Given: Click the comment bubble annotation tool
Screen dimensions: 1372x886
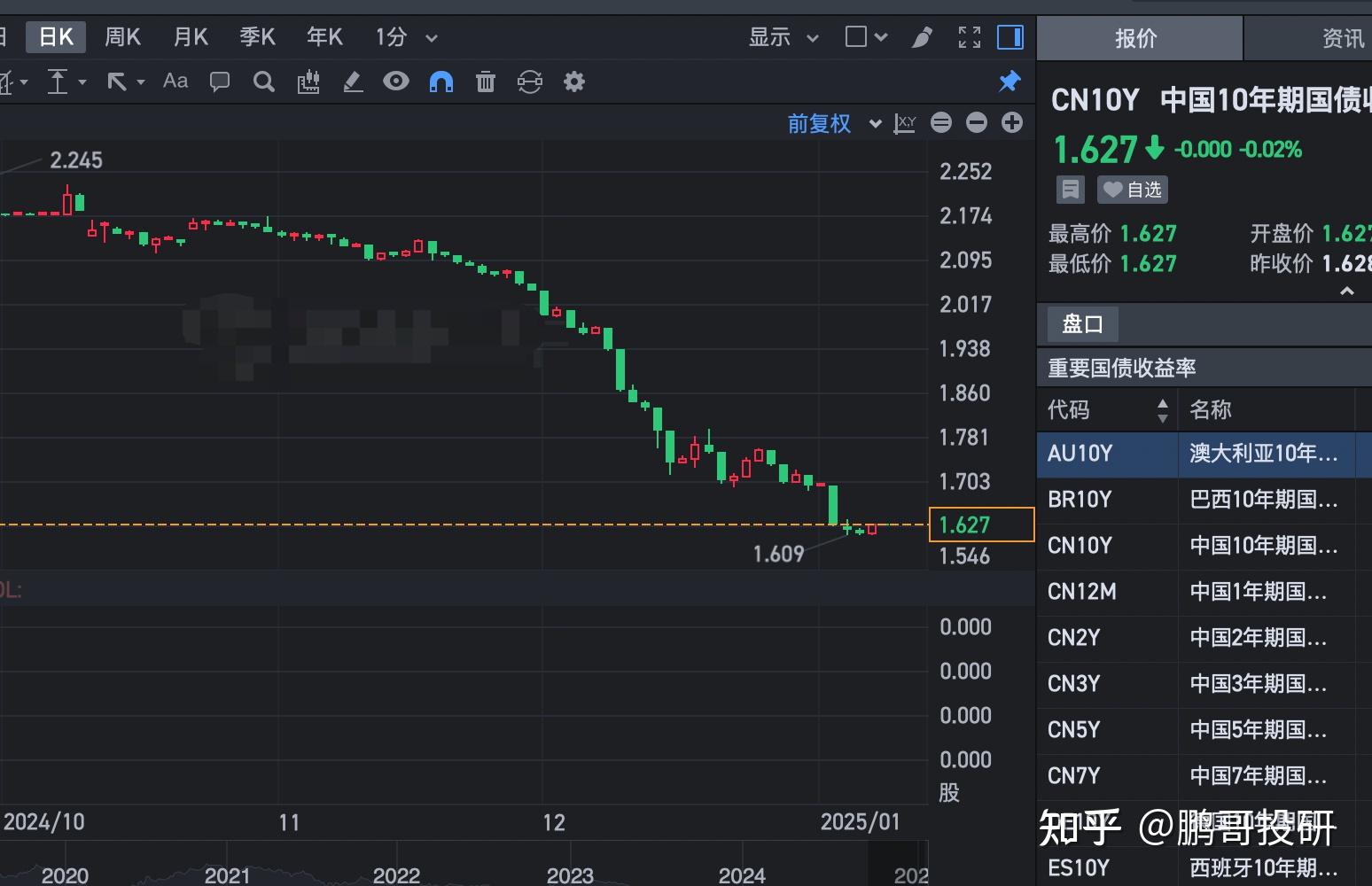Looking at the screenshot, I should pyautogui.click(x=219, y=82).
